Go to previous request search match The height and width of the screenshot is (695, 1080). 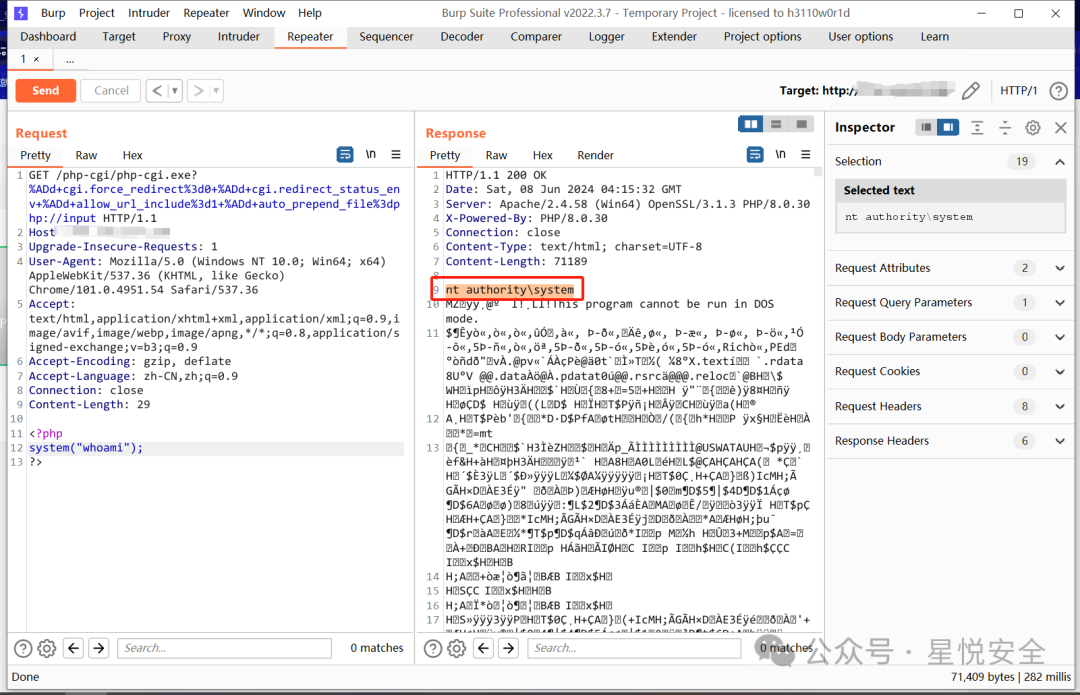point(74,647)
